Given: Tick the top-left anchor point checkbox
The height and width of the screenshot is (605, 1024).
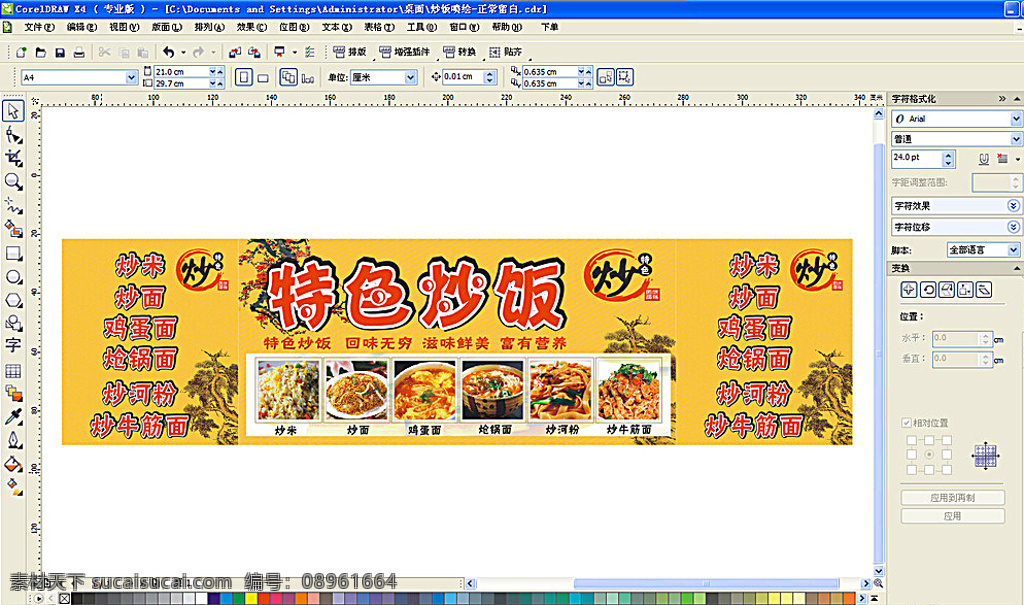Looking at the screenshot, I should click(x=912, y=440).
